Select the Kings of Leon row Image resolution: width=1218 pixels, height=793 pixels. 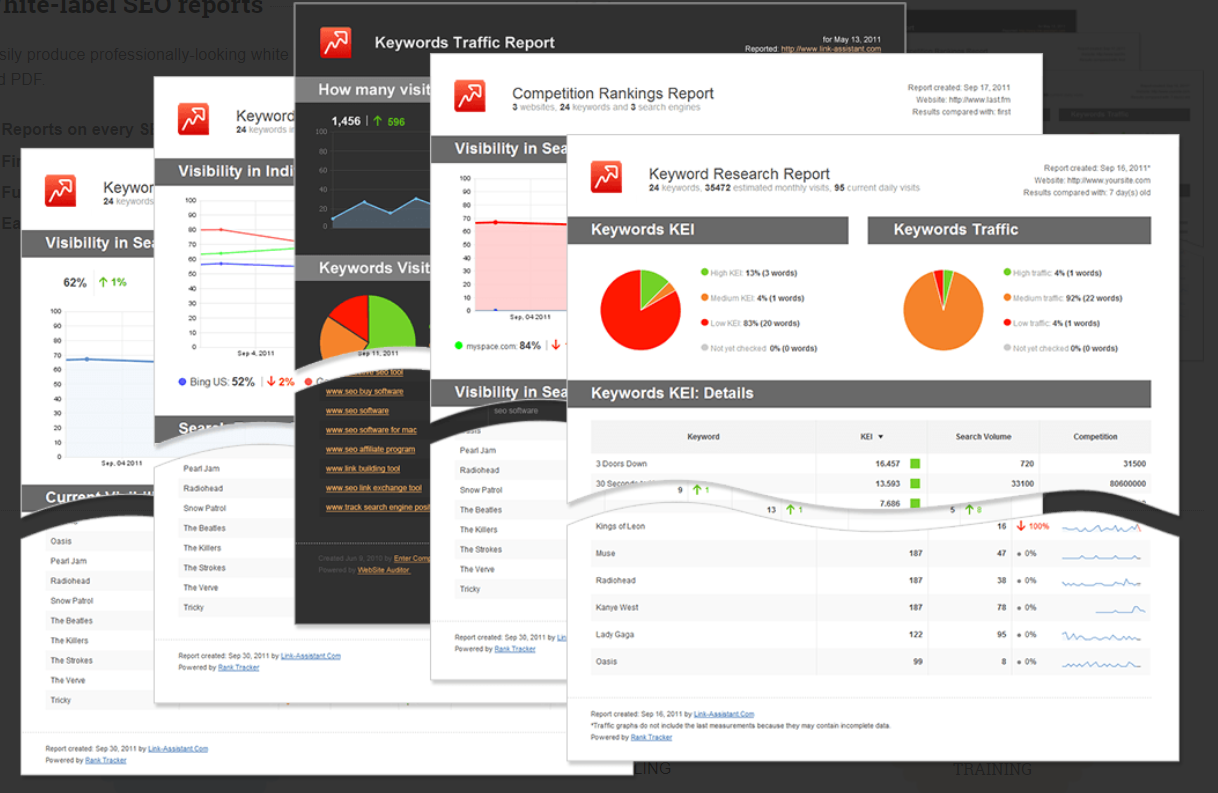[871, 526]
